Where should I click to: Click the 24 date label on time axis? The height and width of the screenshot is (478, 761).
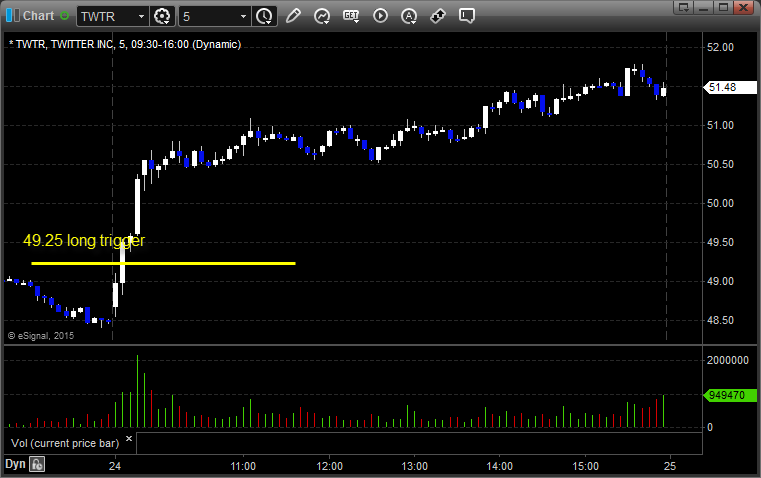pos(115,466)
